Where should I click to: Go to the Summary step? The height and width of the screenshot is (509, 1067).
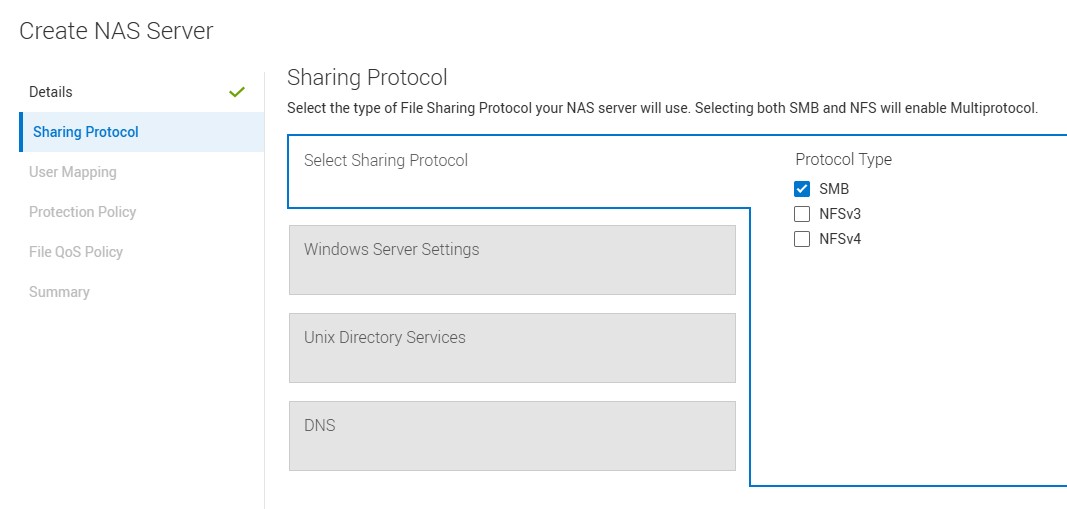click(x=59, y=292)
